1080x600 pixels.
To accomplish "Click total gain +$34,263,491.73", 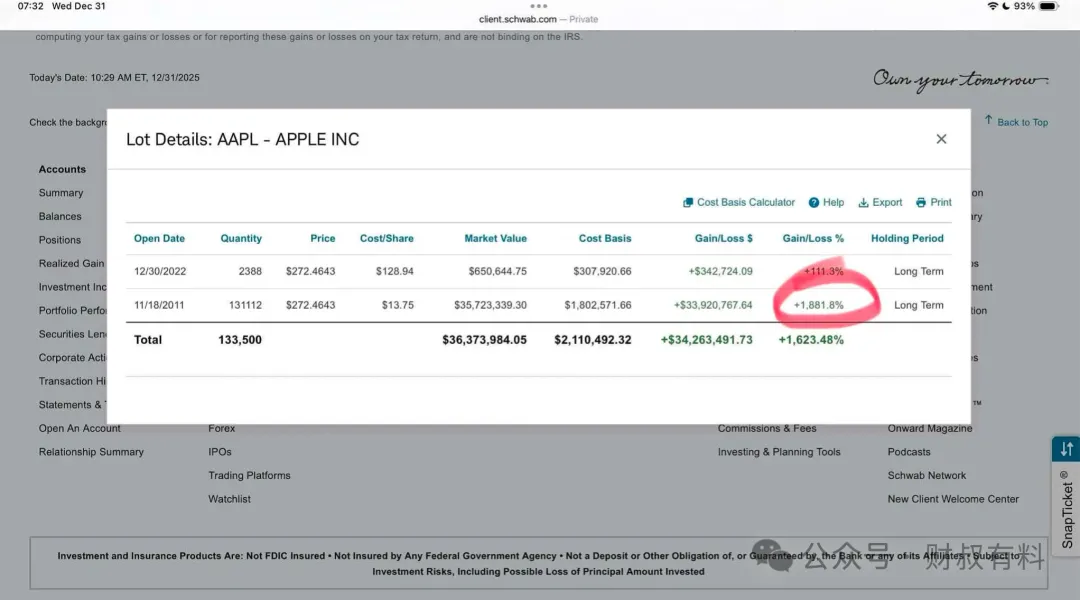I will [706, 340].
